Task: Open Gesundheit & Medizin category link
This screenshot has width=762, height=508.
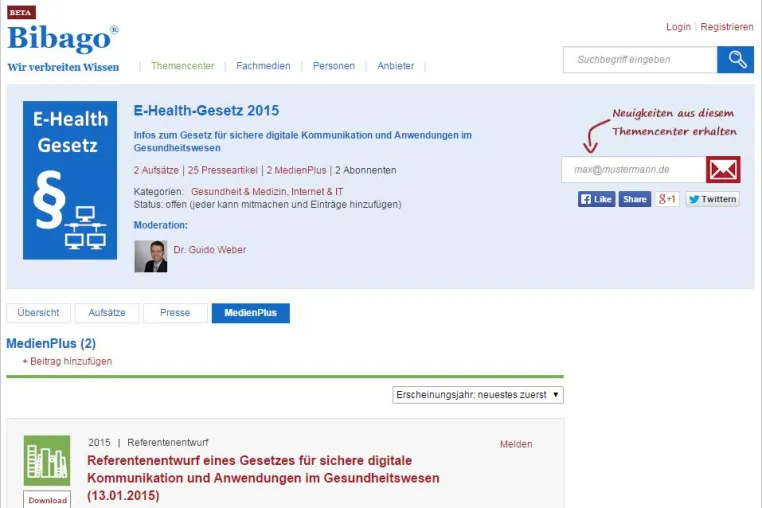Action: pos(239,192)
